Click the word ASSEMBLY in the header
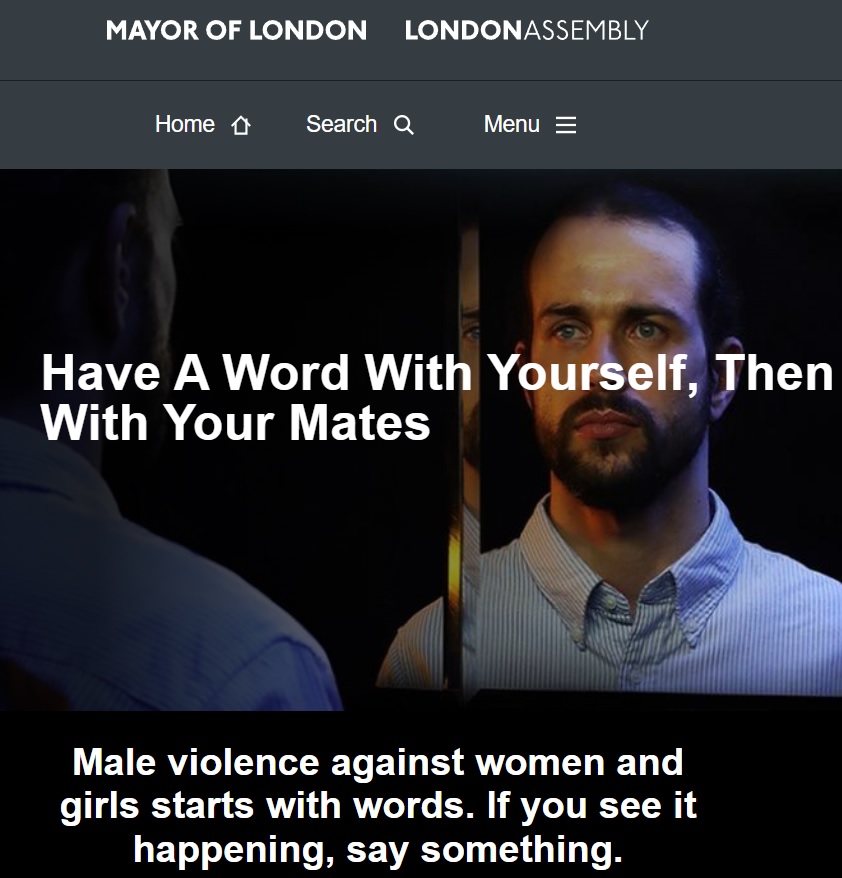 (x=586, y=30)
